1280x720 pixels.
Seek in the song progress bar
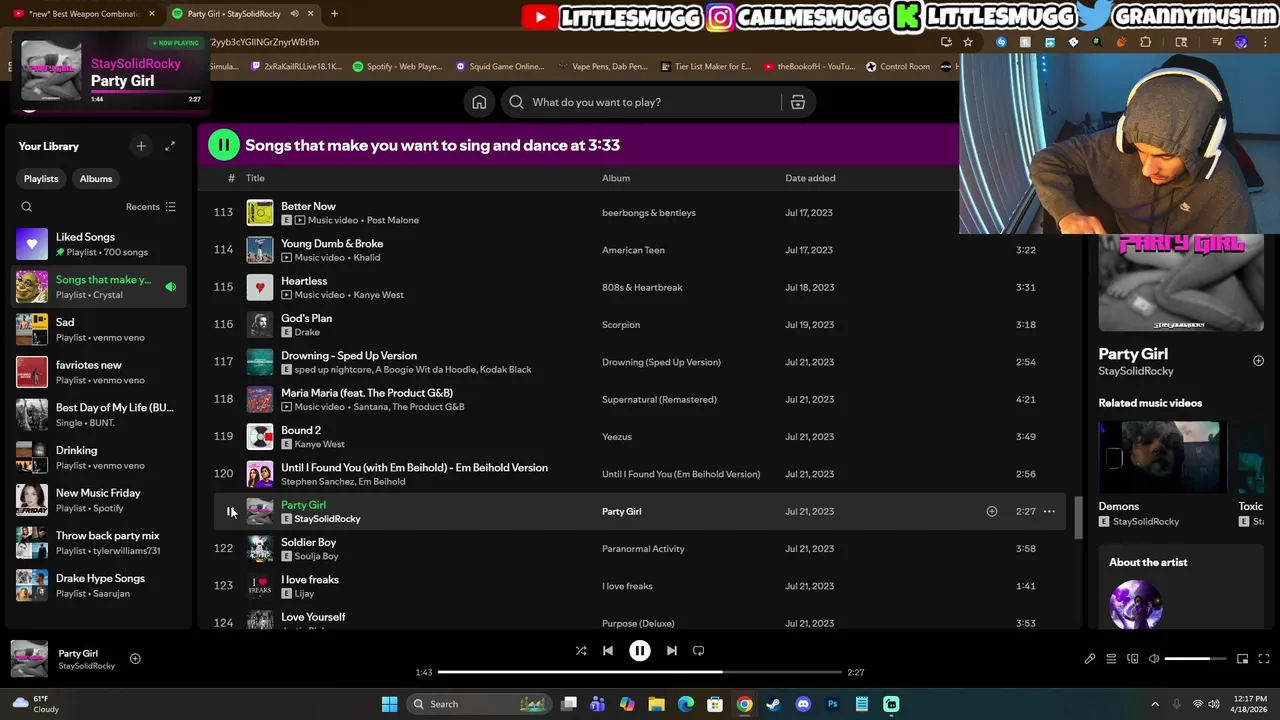(x=640, y=672)
